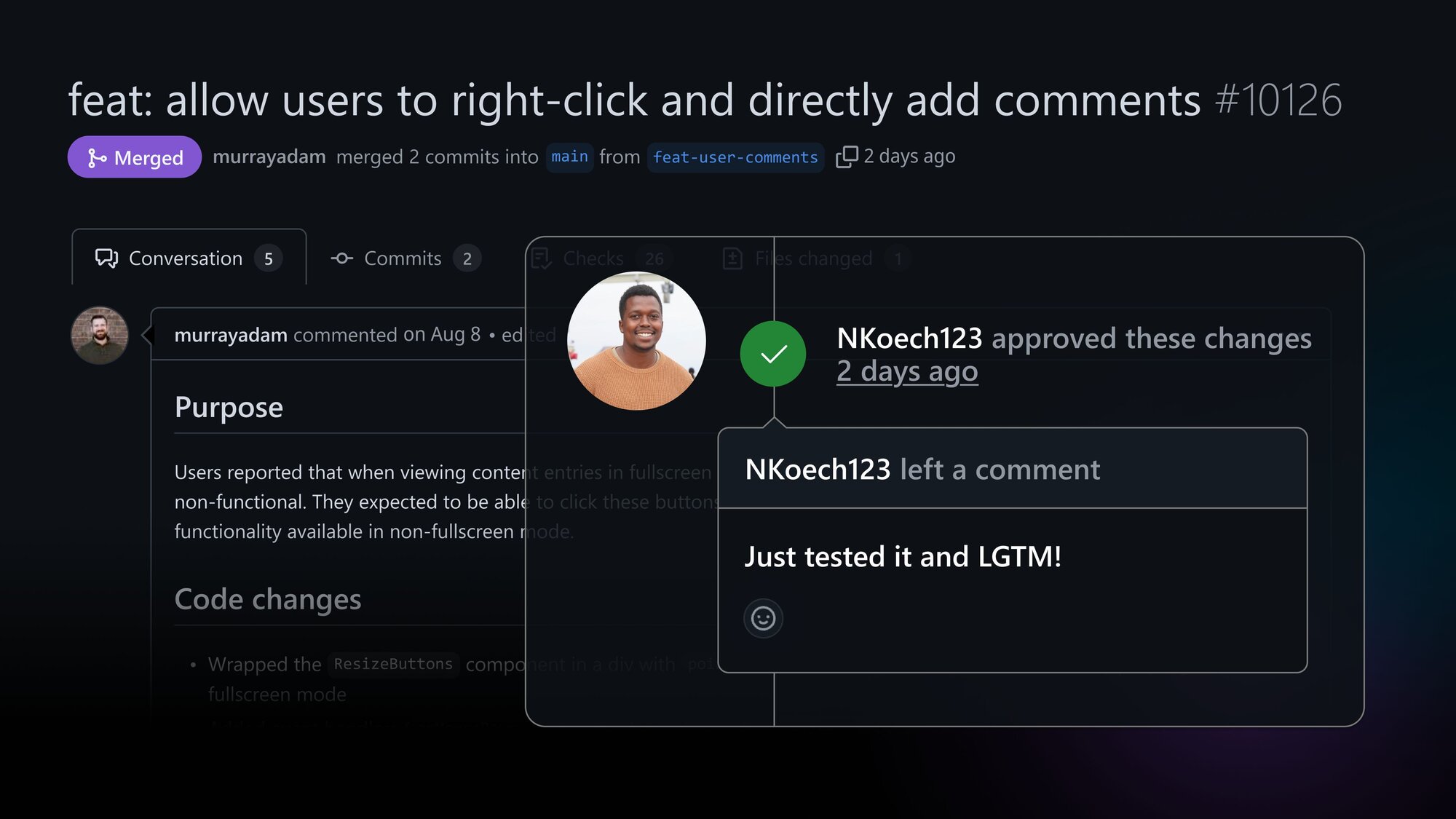1456x819 pixels.
Task: Click the Files changed diff icon
Action: tap(732, 258)
